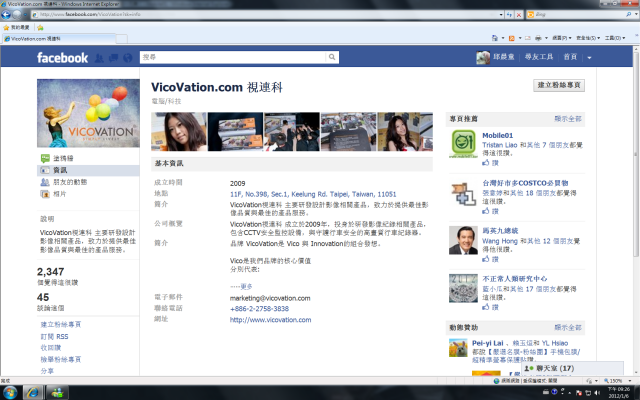
Task: Click IE forward navigation button
Action: click(17, 15)
